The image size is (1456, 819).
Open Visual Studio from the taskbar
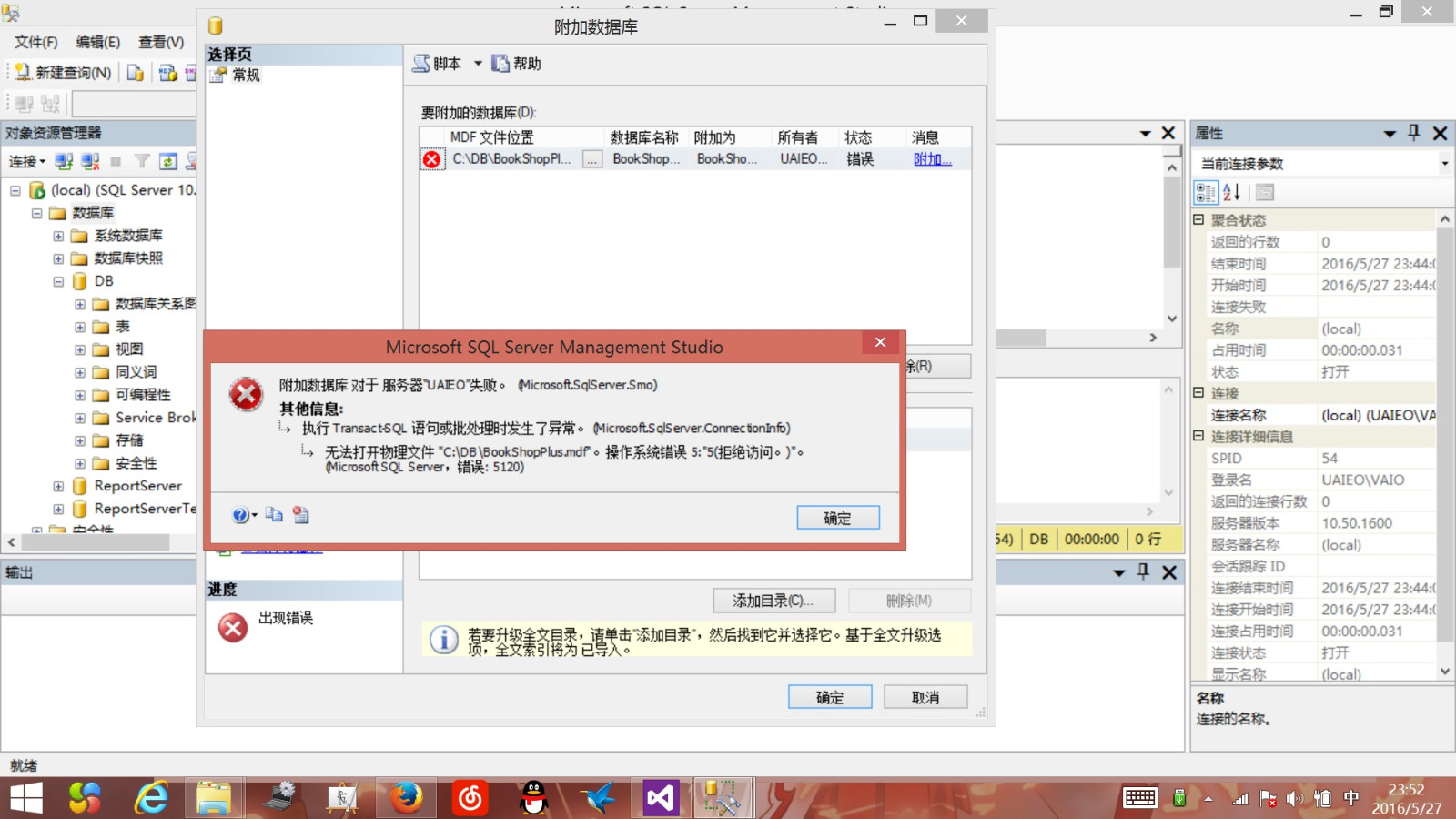[661, 798]
